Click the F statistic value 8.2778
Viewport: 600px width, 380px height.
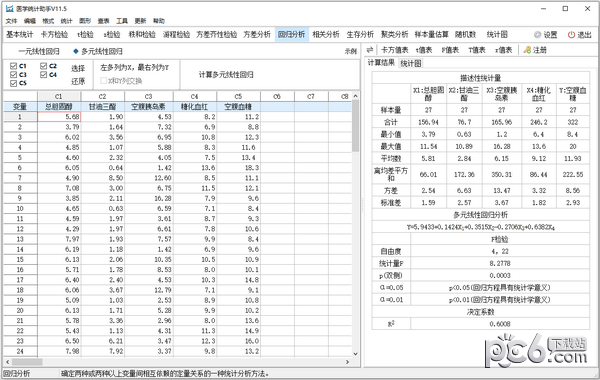click(x=500, y=263)
